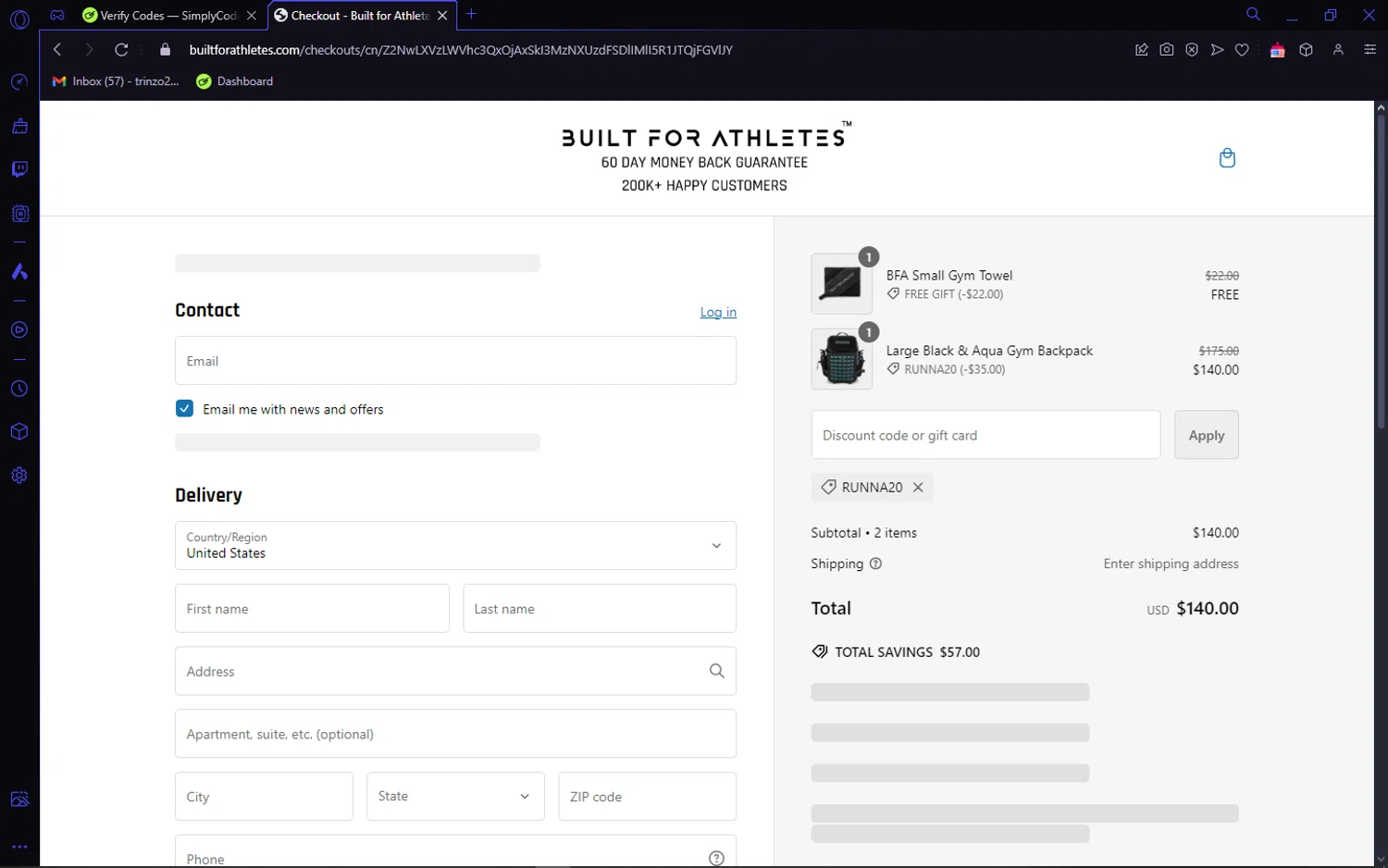This screenshot has height=868, width=1388.
Task: Focus the First name field
Action: pos(312,608)
